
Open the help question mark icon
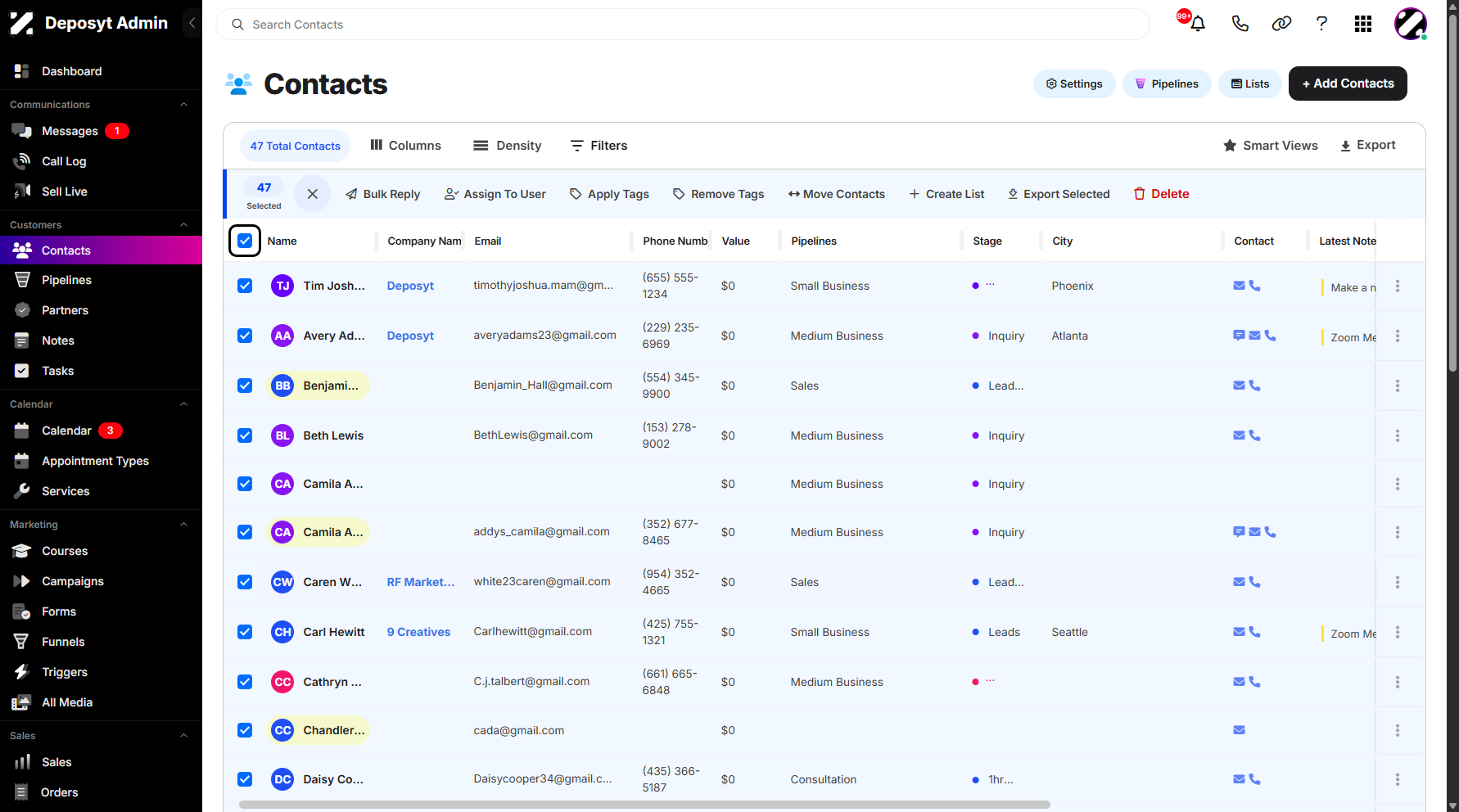(x=1321, y=24)
